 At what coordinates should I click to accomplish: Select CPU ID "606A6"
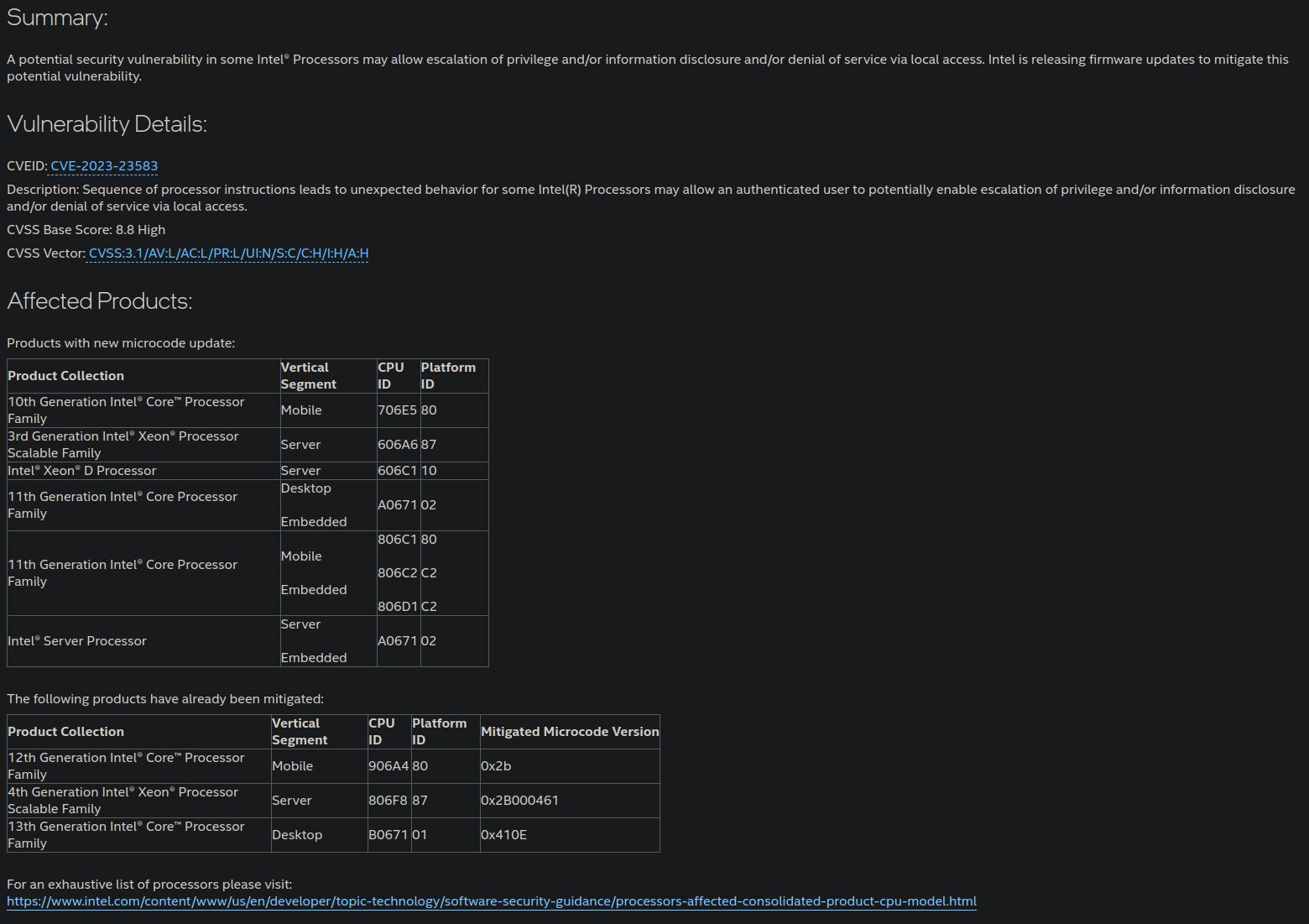click(398, 445)
